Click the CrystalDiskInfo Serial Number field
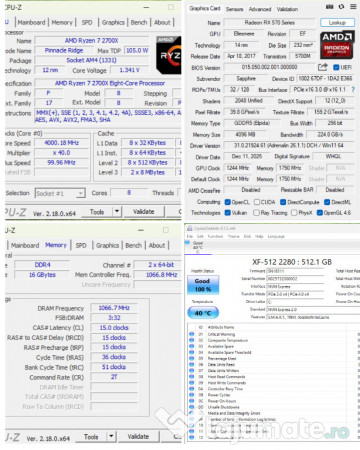 pyautogui.click(x=295, y=279)
